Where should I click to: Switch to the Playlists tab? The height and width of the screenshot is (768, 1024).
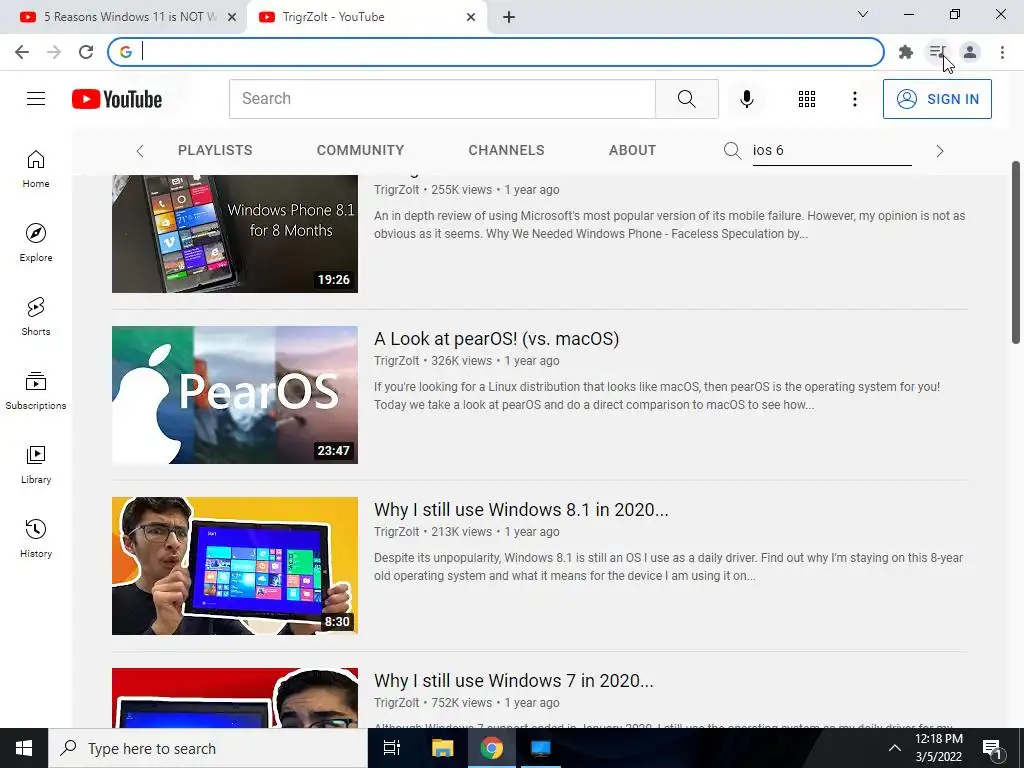[x=215, y=150]
